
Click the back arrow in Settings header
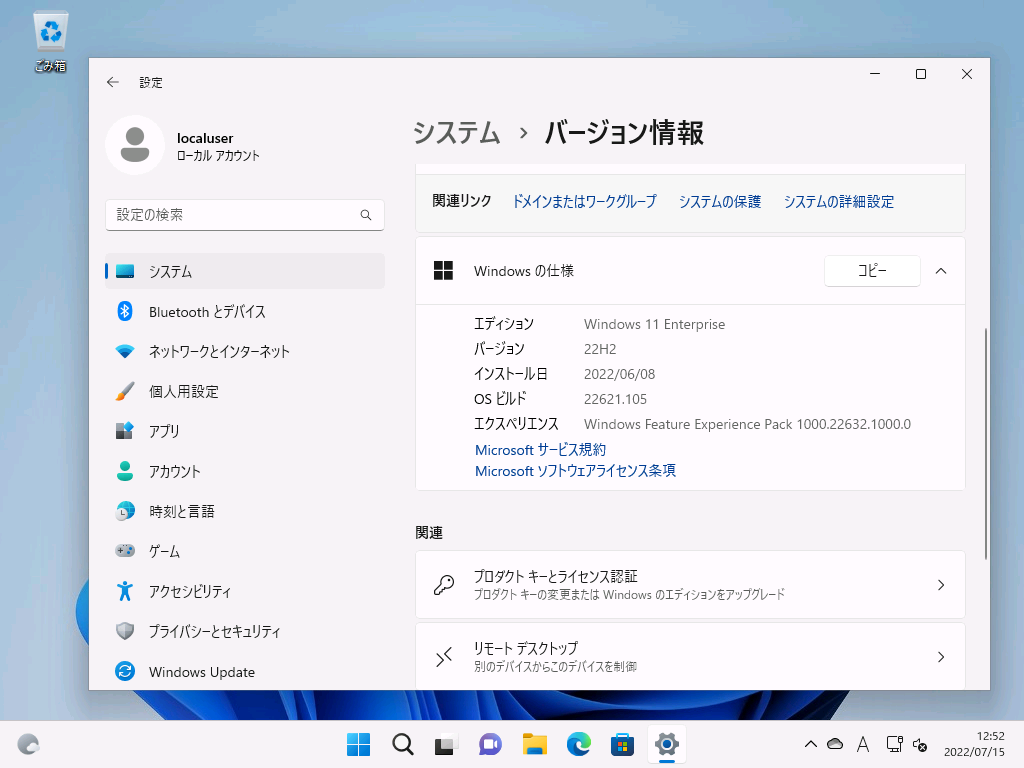click(x=113, y=83)
